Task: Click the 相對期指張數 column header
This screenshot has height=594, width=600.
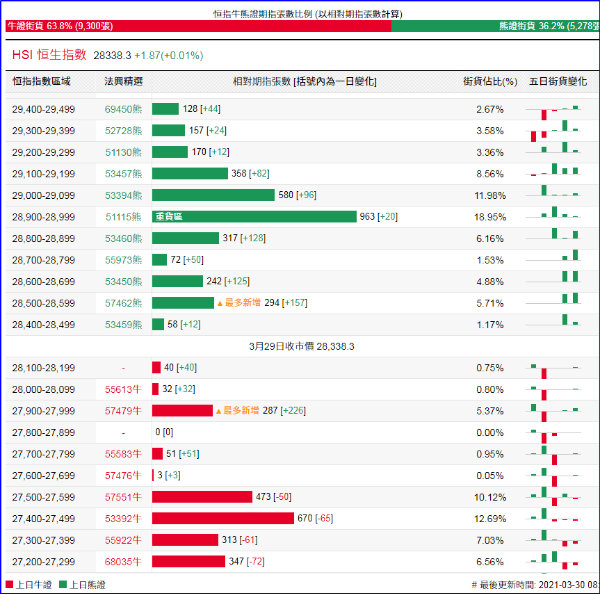Action: (x=305, y=82)
